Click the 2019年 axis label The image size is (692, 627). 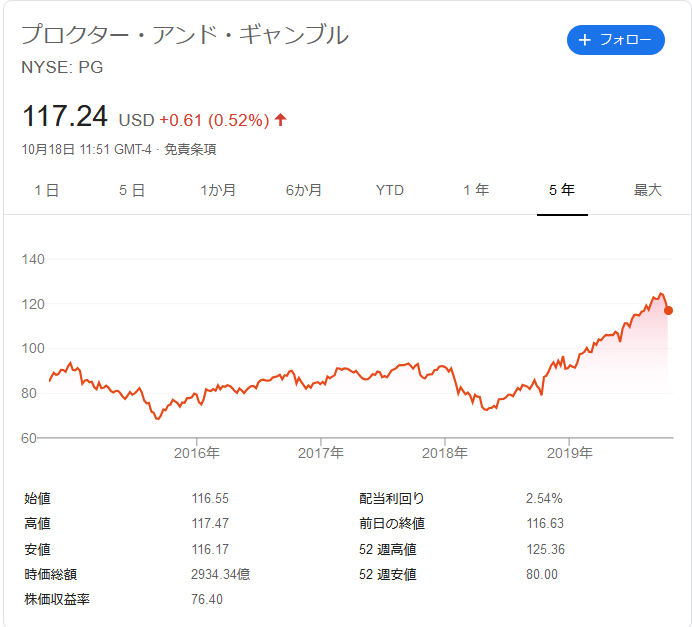click(570, 453)
